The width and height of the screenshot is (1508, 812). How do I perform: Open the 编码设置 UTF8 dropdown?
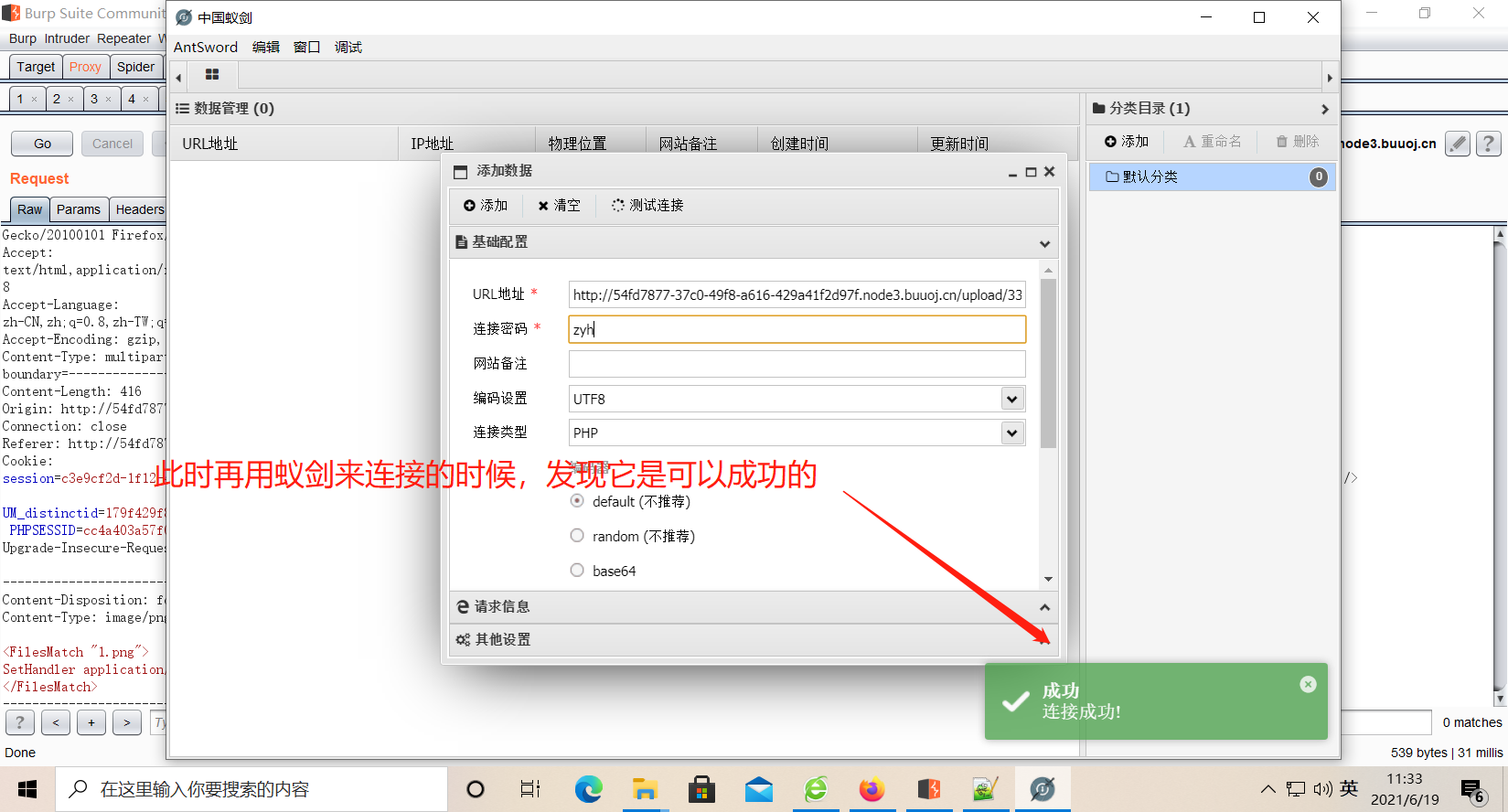point(1011,399)
